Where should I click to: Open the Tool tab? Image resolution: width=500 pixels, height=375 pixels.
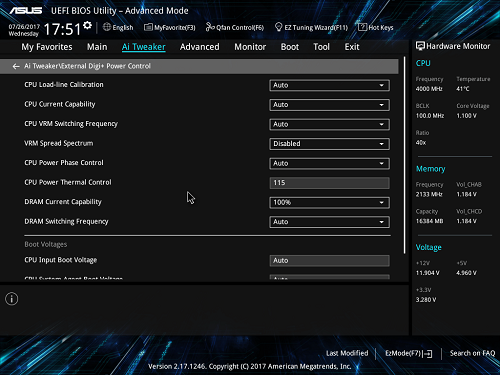tap(321, 47)
